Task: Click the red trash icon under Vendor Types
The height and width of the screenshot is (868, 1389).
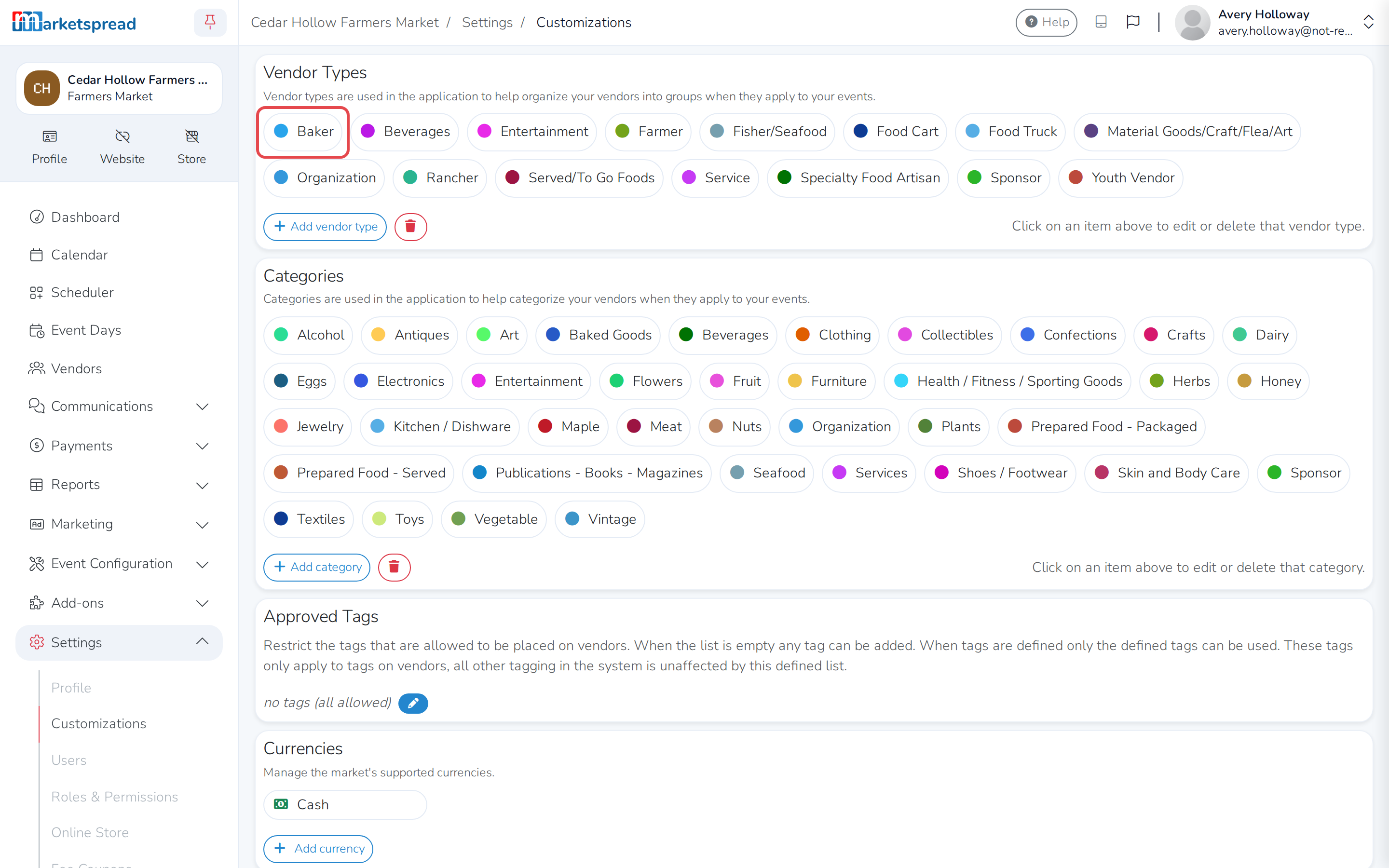Action: [410, 226]
